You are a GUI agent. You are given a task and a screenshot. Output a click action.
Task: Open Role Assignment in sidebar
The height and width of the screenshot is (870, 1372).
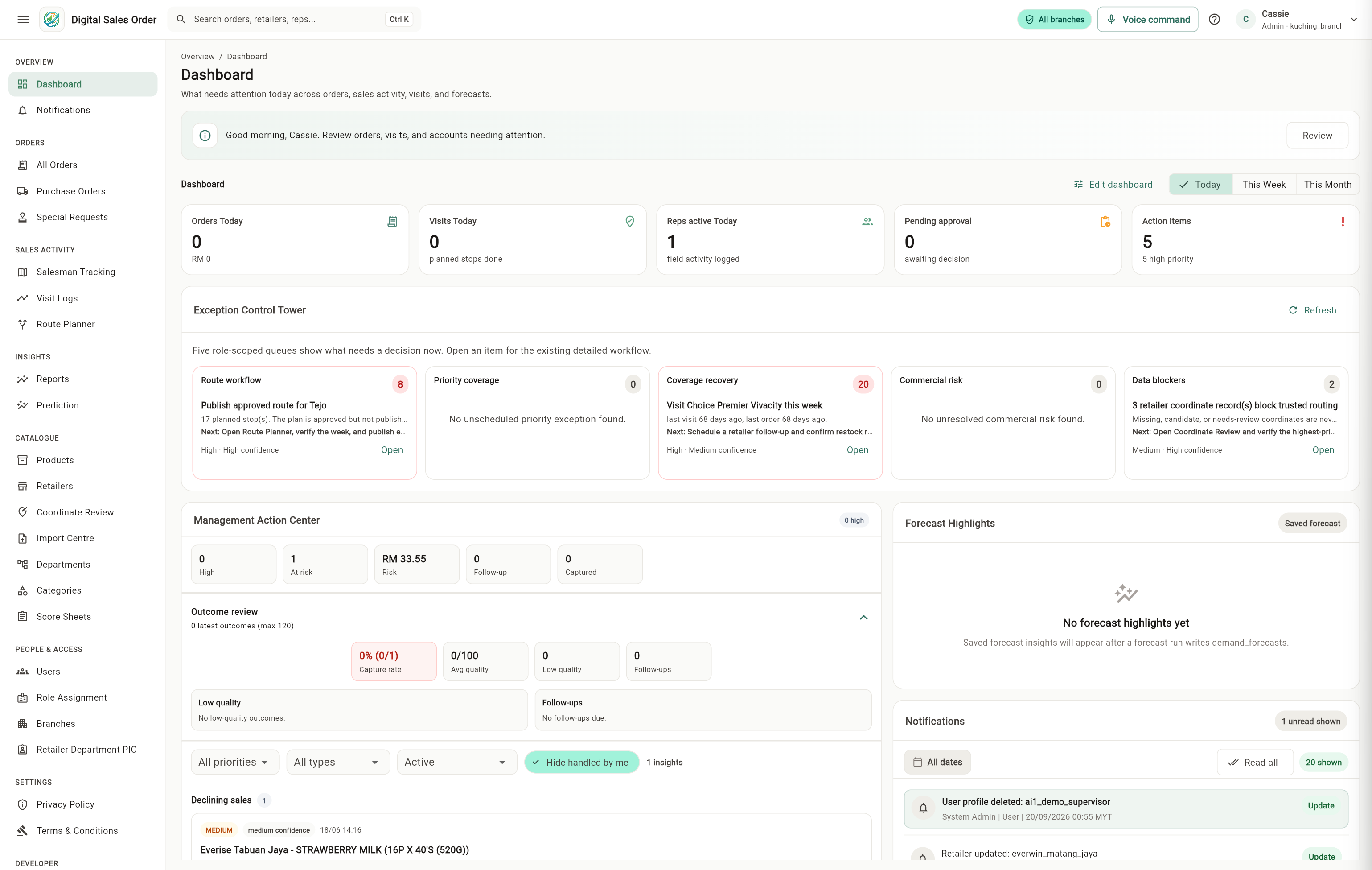83,697
